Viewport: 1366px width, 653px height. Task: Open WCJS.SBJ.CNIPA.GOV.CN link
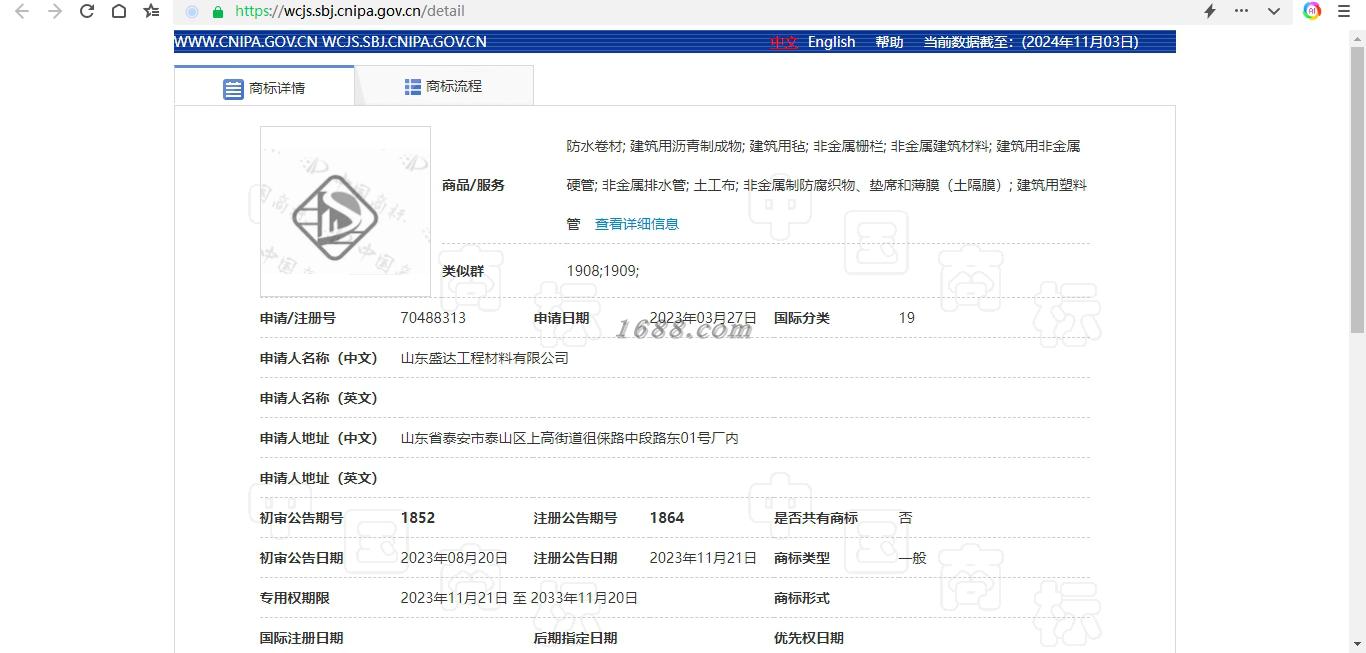[404, 42]
